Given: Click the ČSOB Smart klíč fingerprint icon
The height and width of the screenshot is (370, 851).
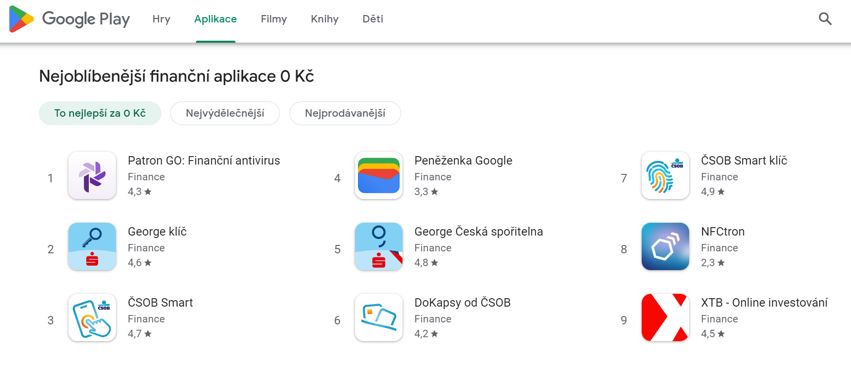Looking at the screenshot, I should point(665,176).
